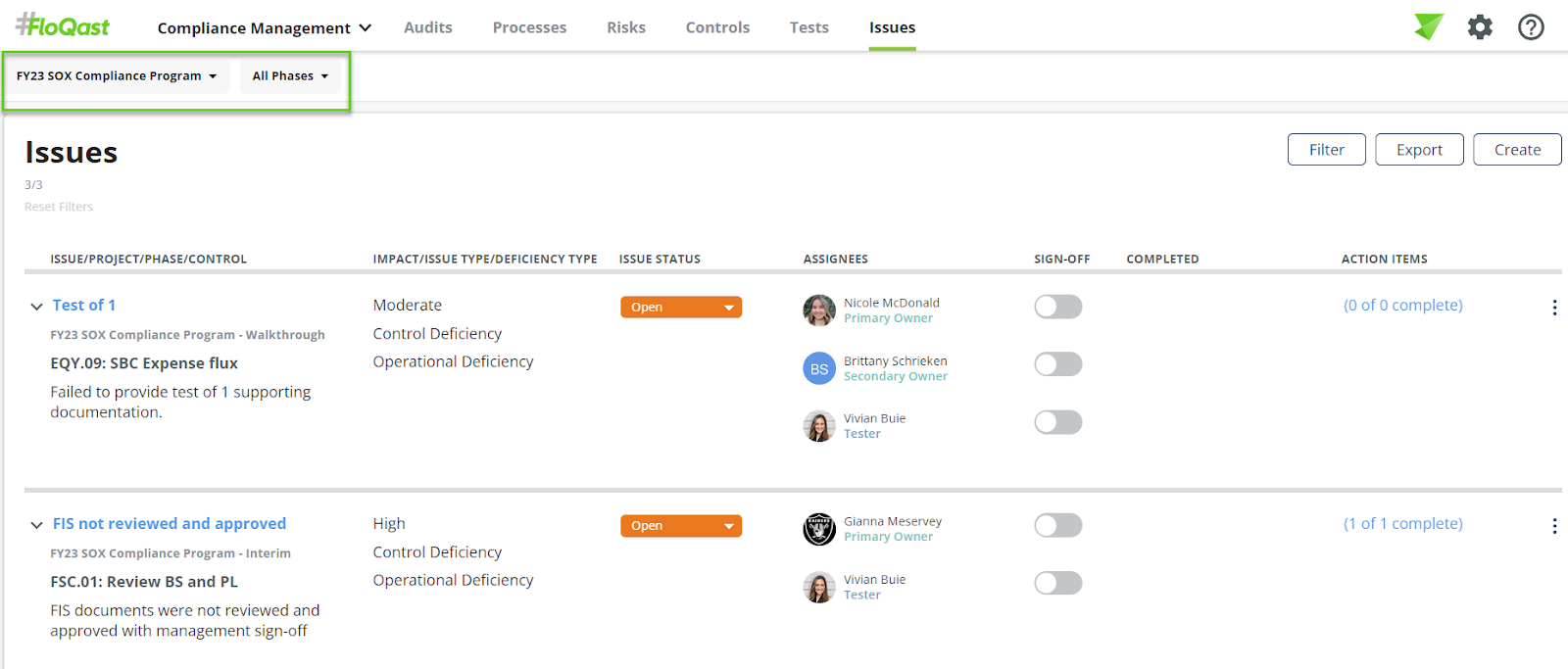This screenshot has height=669, width=1568.
Task: Open the settings gear icon
Action: point(1480,27)
